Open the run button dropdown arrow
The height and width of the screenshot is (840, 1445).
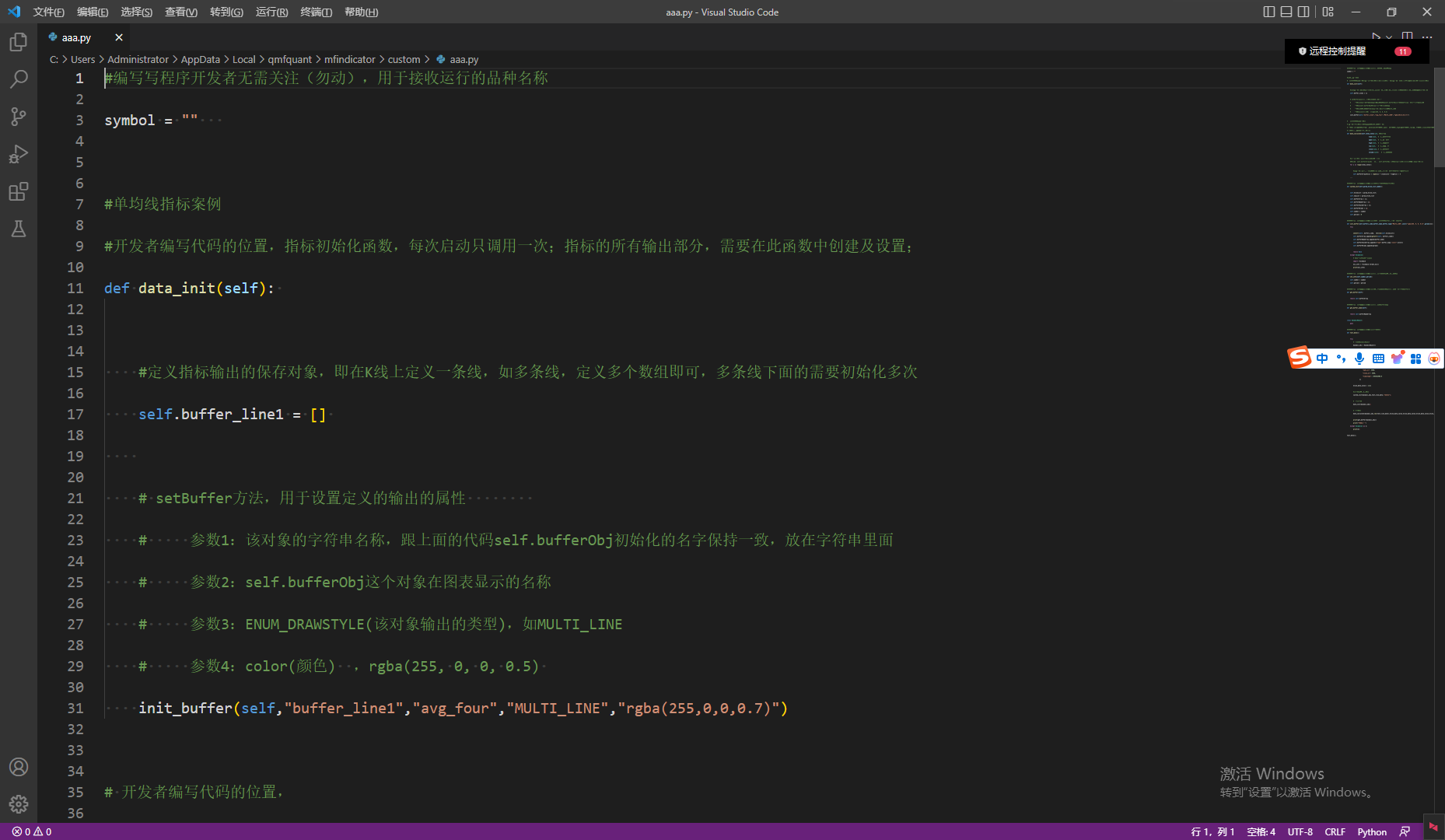[x=1389, y=37]
